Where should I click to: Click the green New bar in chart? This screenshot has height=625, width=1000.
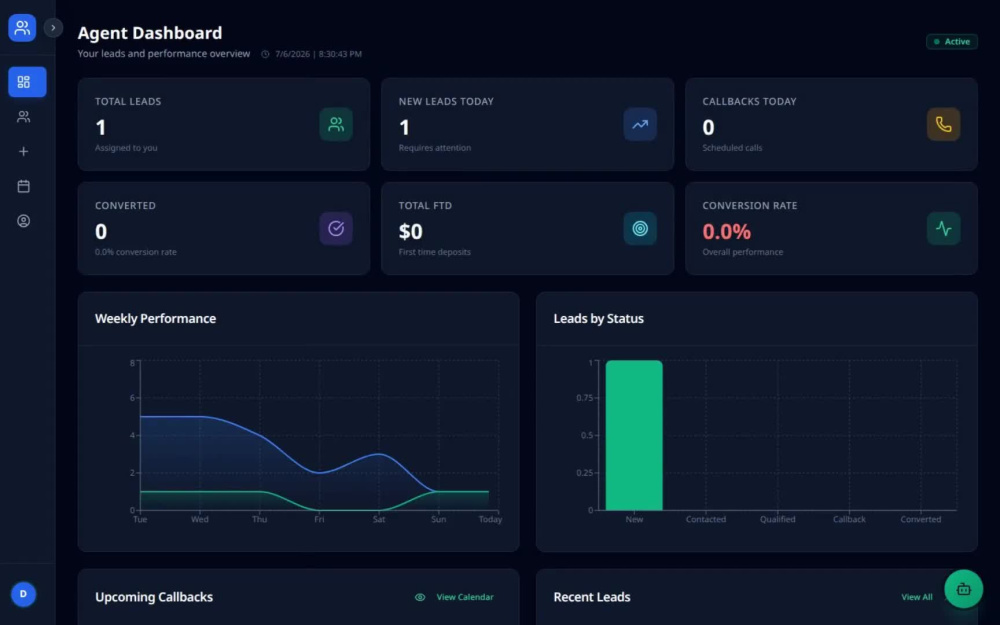pyautogui.click(x=634, y=435)
